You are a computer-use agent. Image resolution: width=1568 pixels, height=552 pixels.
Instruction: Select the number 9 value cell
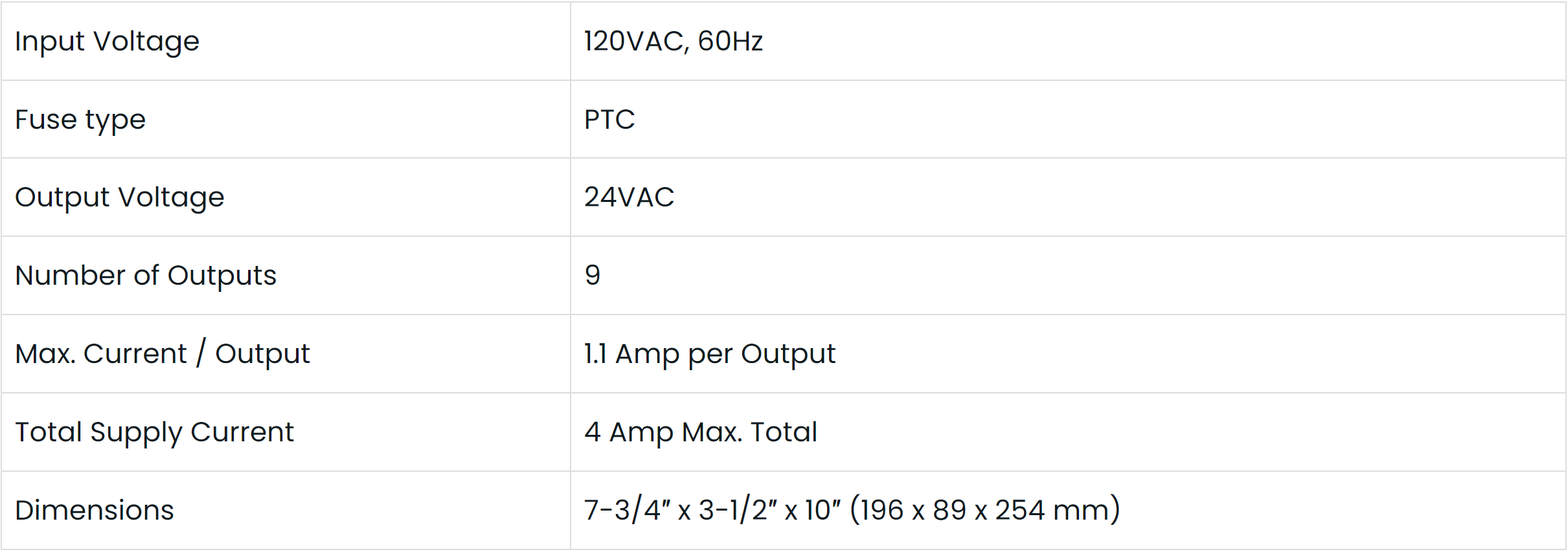(x=592, y=276)
